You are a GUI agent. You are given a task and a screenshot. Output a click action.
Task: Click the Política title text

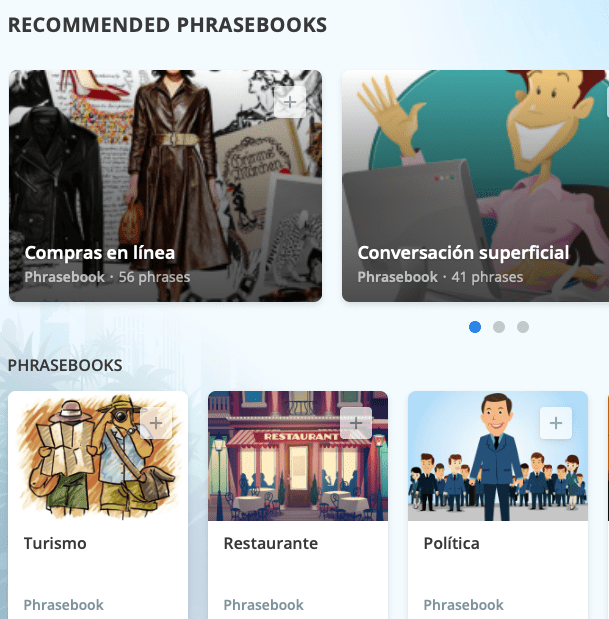[451, 543]
